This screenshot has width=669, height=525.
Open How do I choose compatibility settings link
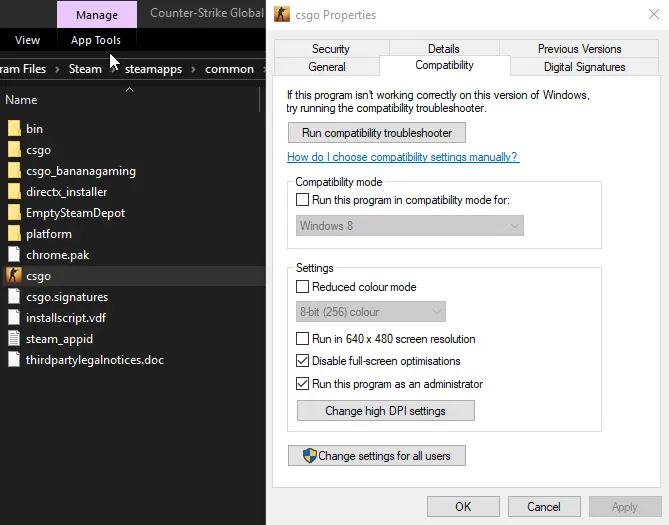pos(403,157)
